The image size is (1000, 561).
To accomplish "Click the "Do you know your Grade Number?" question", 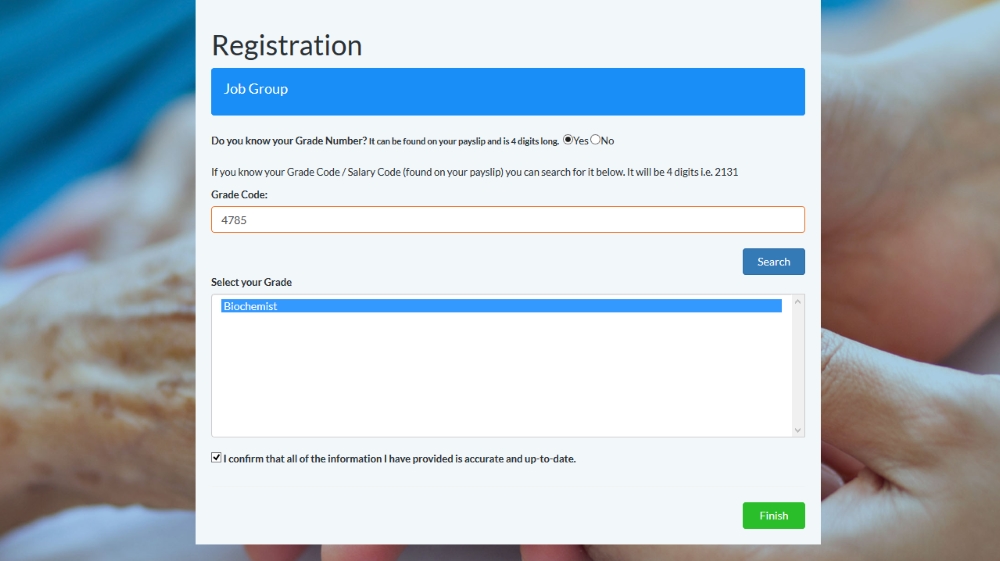I will pyautogui.click(x=289, y=141).
